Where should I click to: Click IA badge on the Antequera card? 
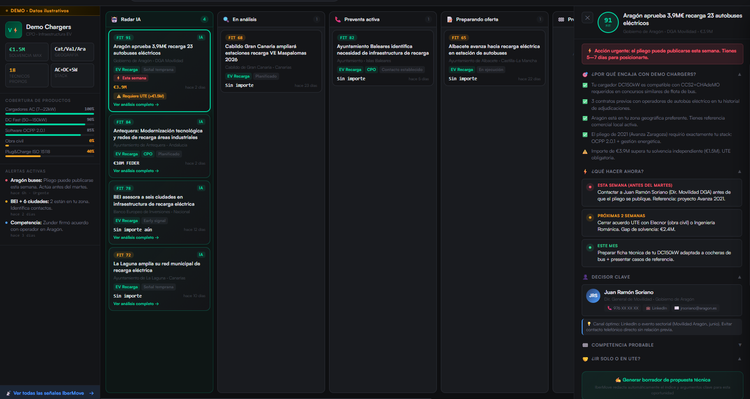201,122
